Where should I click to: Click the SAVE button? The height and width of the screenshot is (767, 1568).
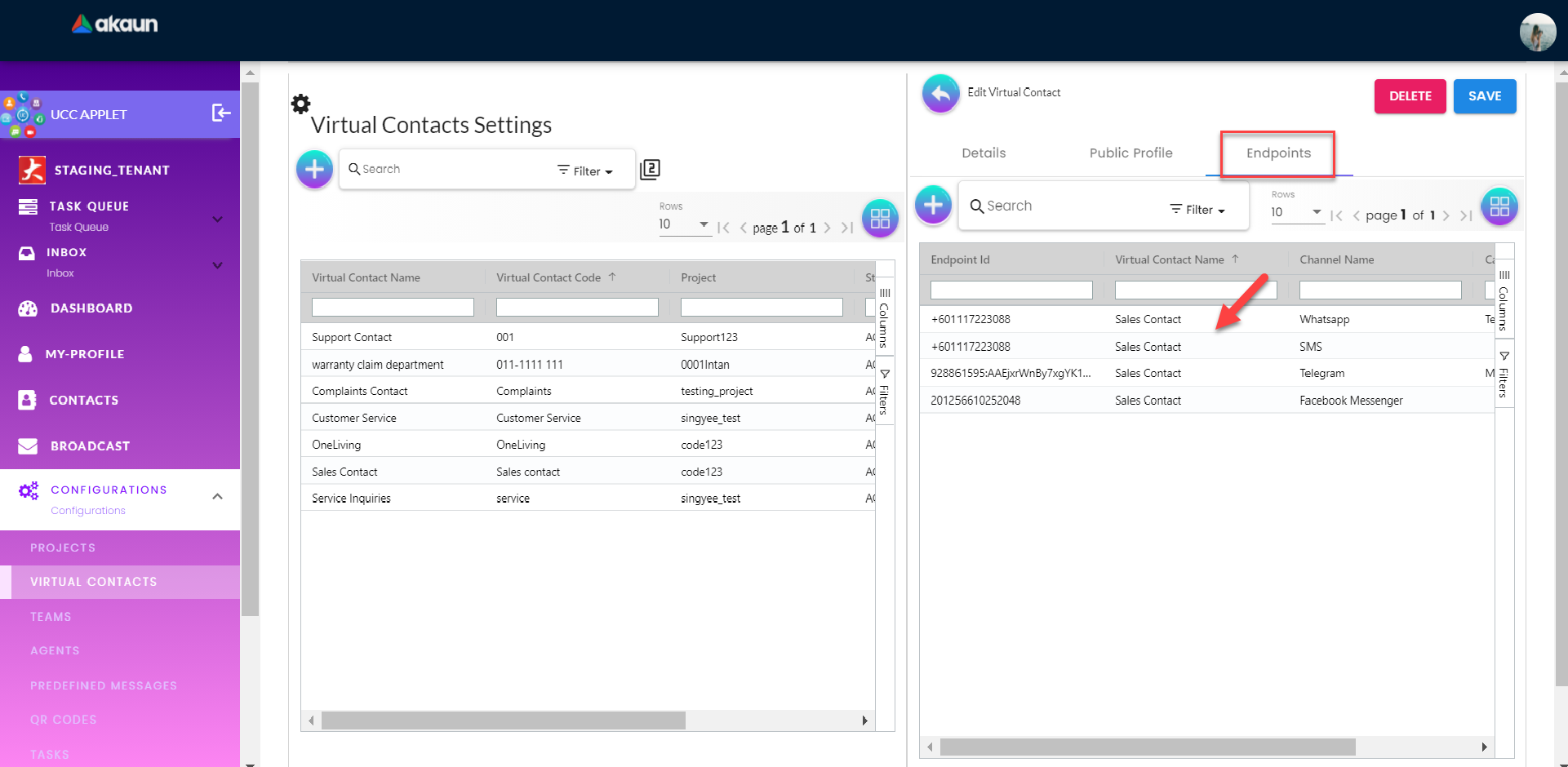[1484, 96]
